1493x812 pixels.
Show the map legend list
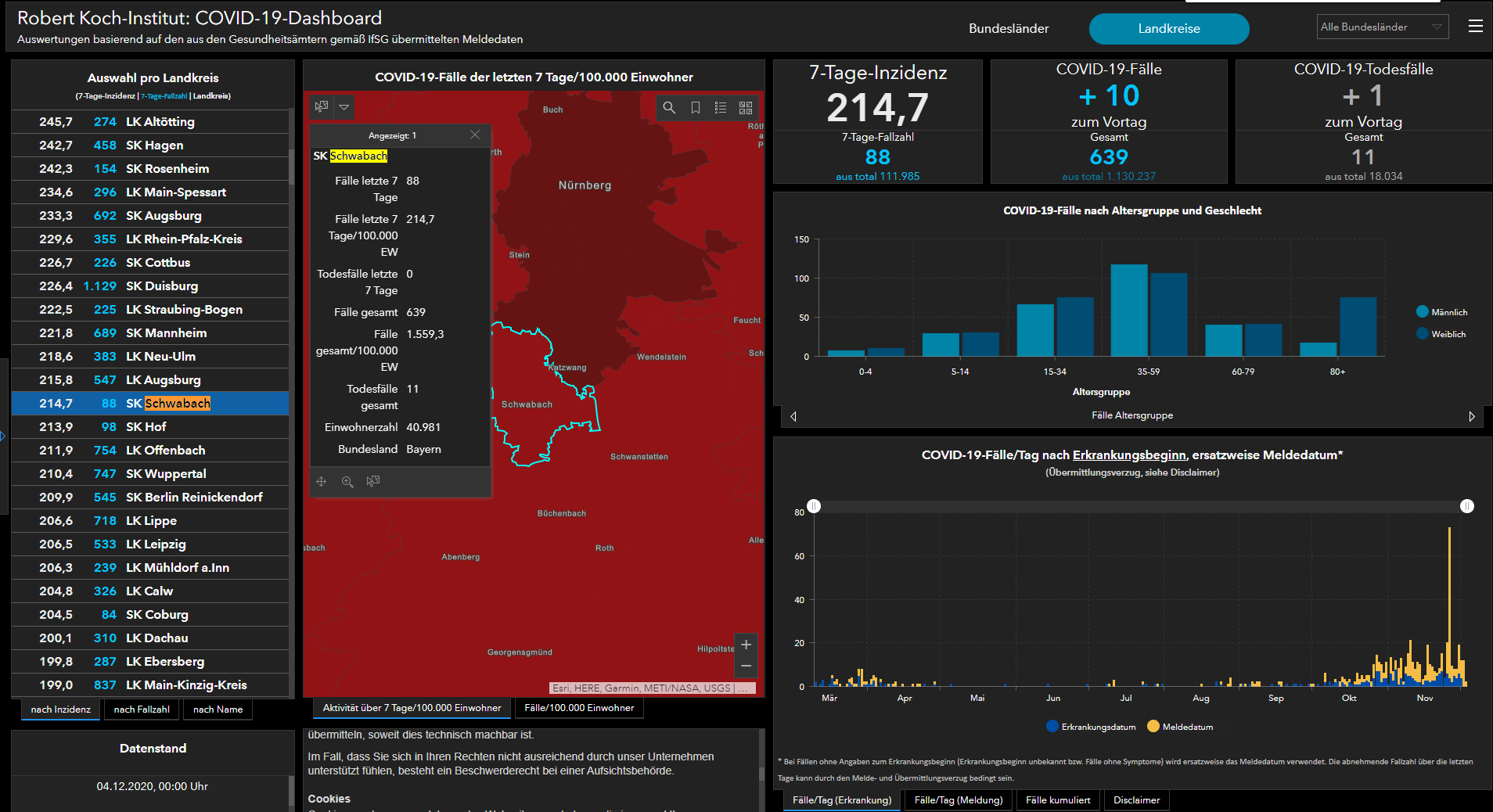click(721, 108)
